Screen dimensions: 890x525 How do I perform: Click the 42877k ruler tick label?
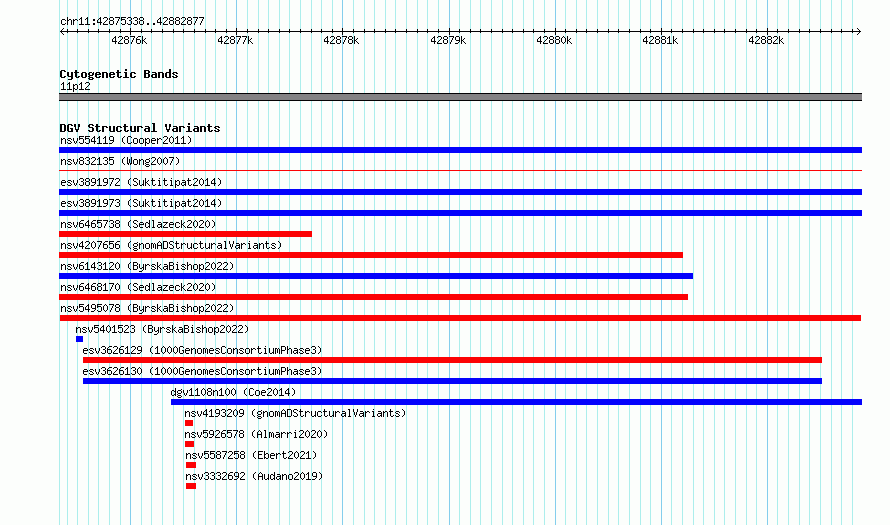[x=235, y=40]
